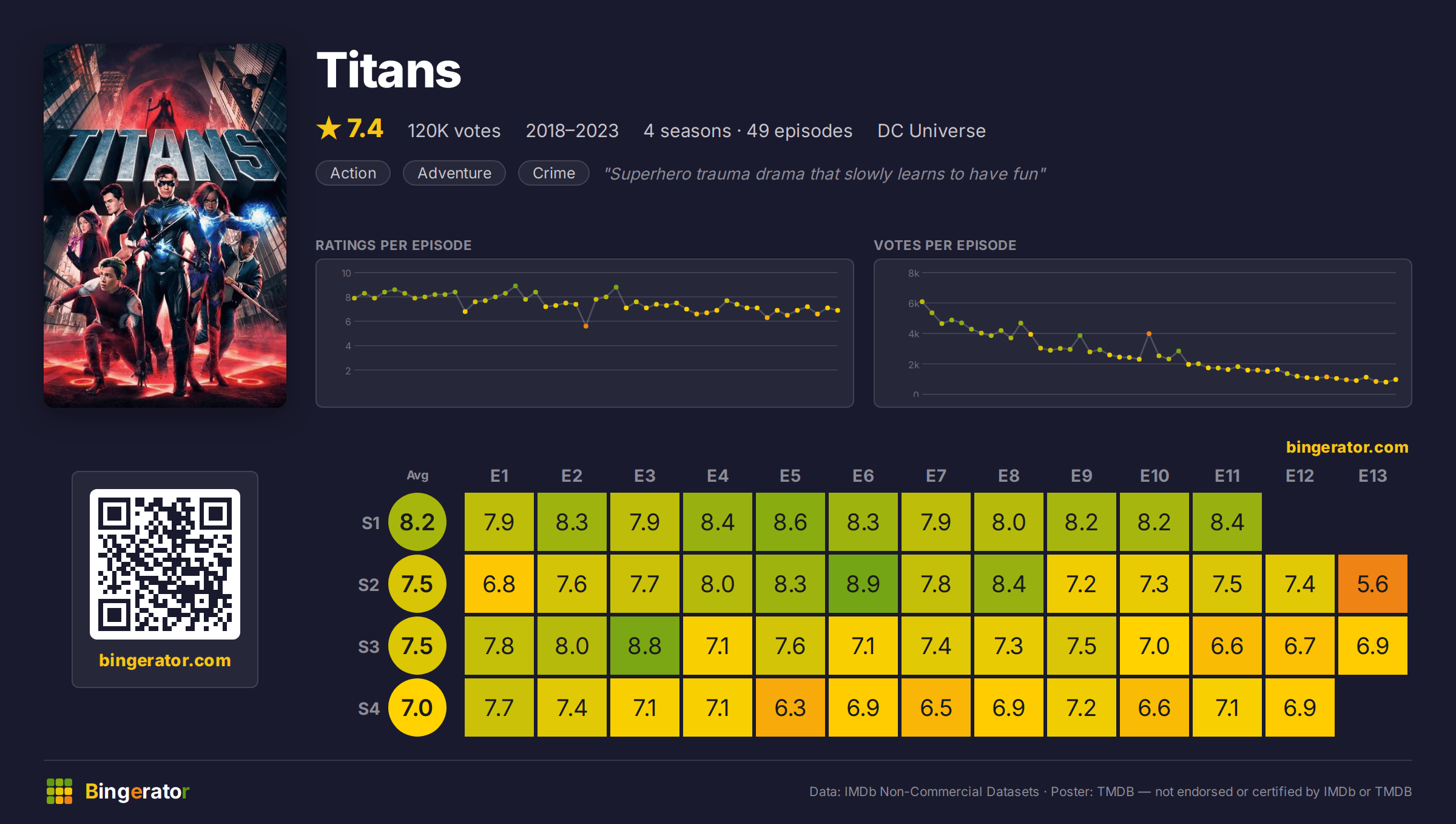1456x824 pixels.
Task: Click the yellow star rating icon
Action: point(329,129)
